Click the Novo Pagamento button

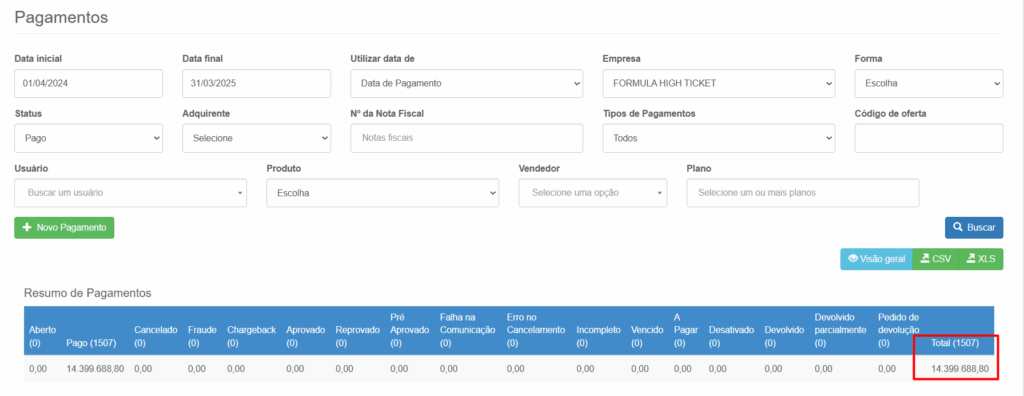pos(64,227)
